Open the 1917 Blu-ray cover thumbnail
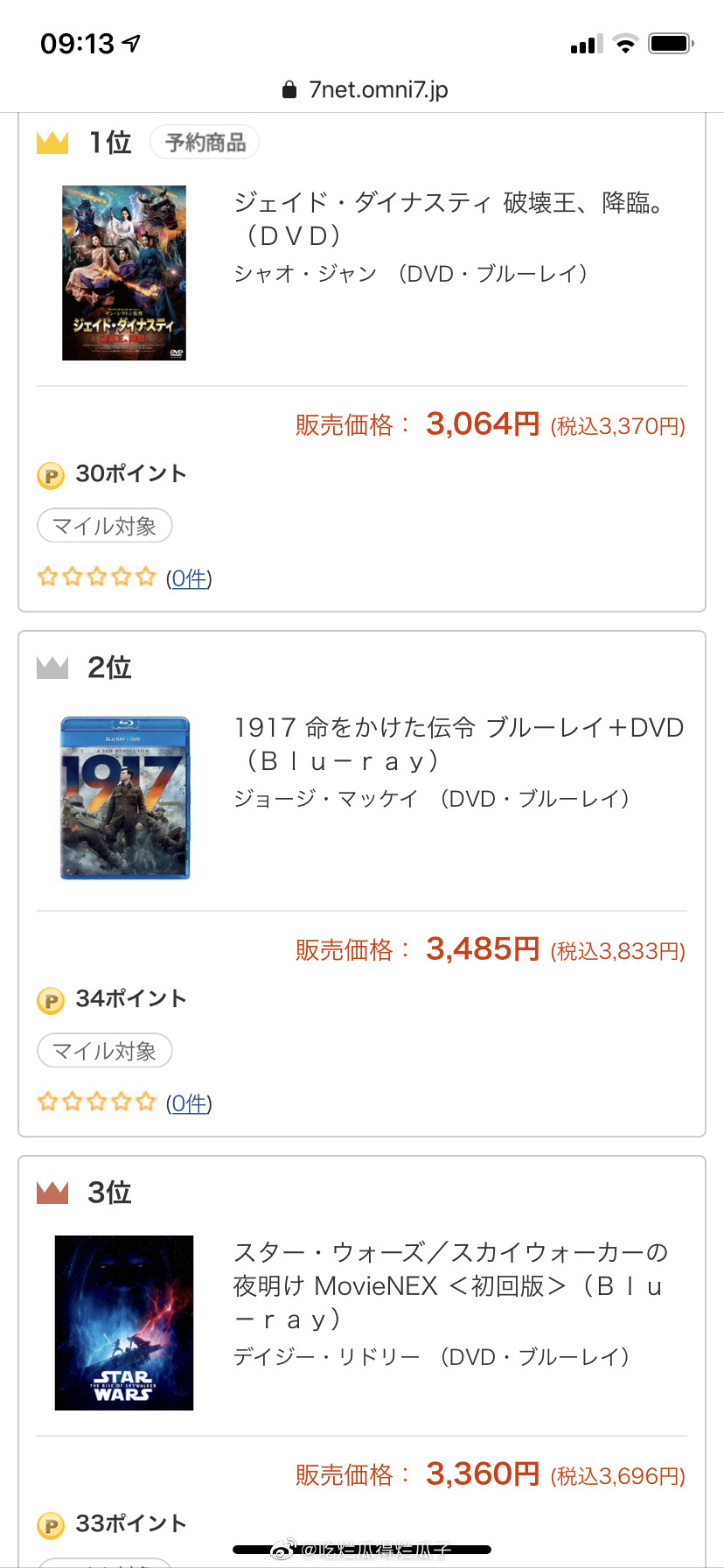This screenshot has height=1568, width=724. [x=125, y=797]
